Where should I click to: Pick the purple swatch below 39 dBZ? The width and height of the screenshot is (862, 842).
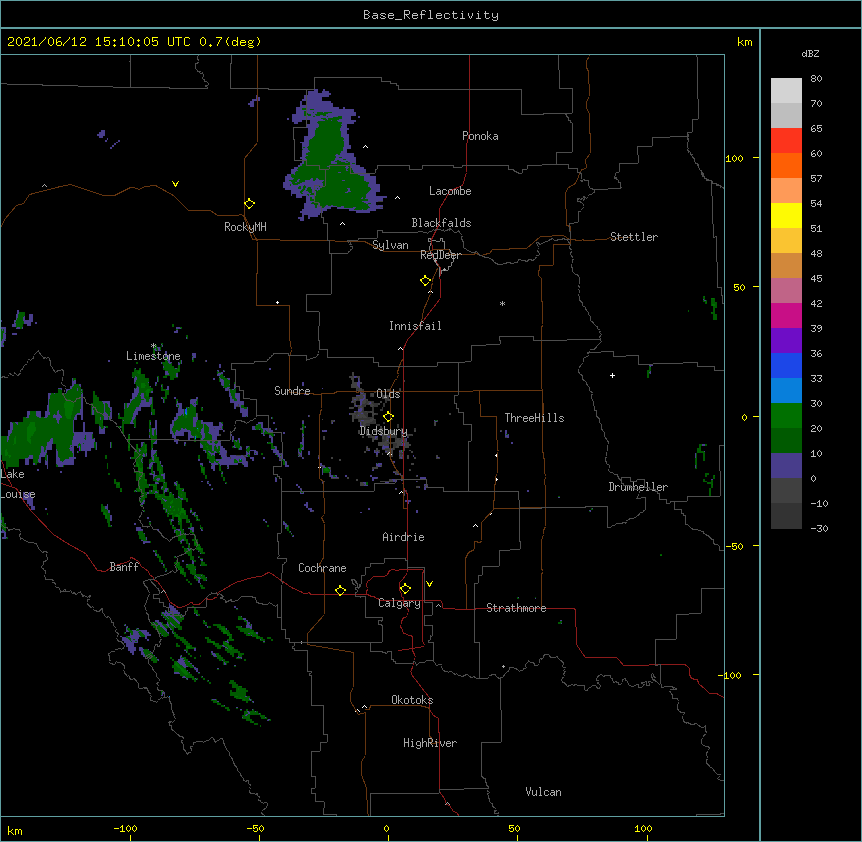[x=786, y=340]
